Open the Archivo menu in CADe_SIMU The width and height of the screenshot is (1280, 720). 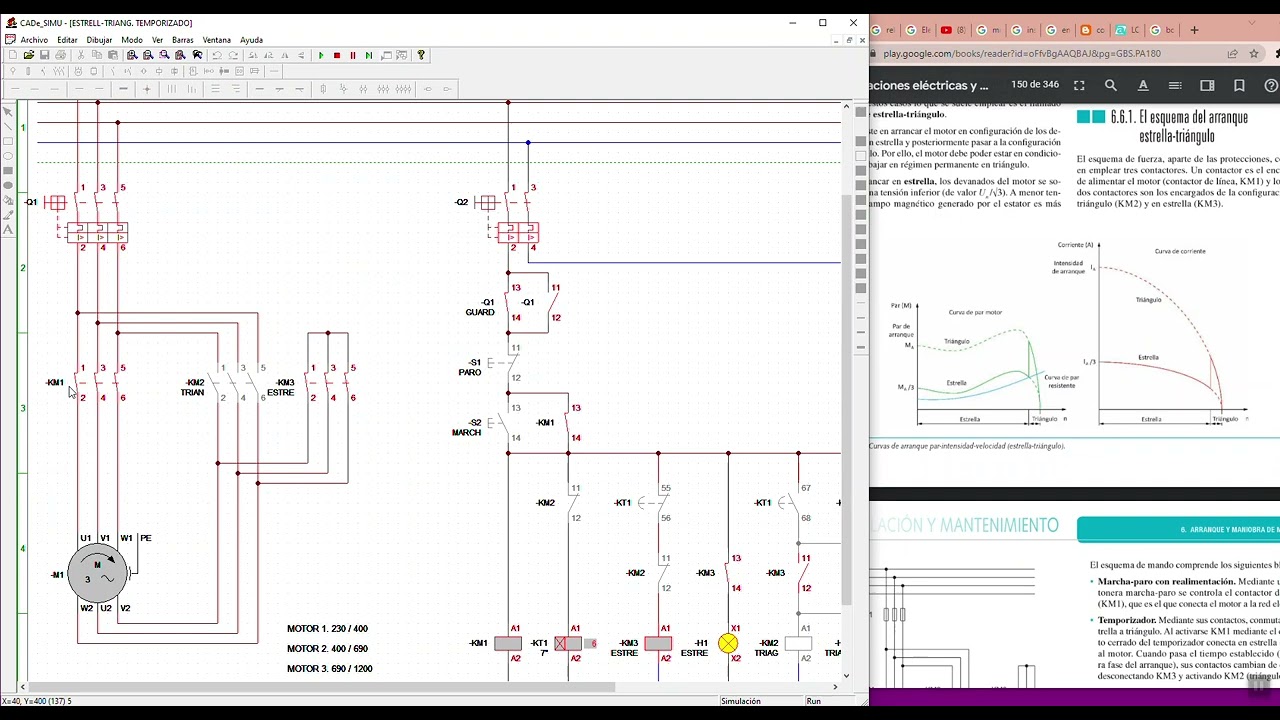pos(33,40)
